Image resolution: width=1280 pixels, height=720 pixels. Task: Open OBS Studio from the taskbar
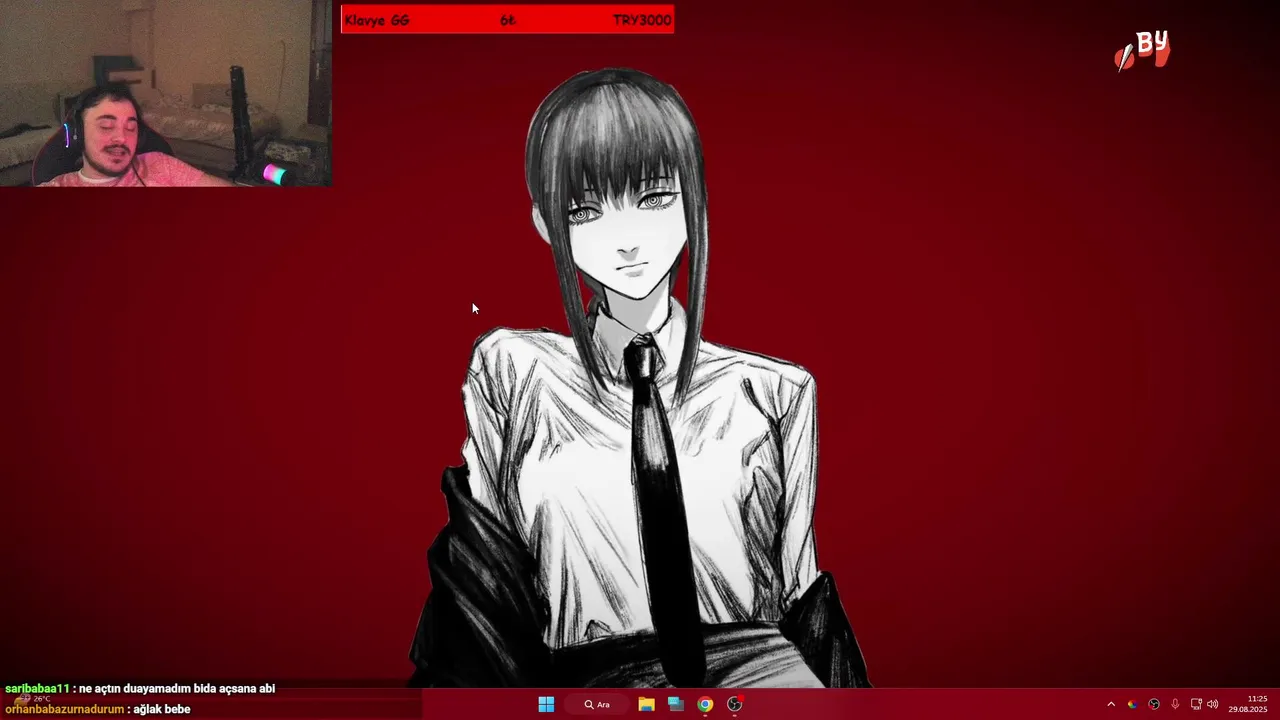[x=735, y=704]
